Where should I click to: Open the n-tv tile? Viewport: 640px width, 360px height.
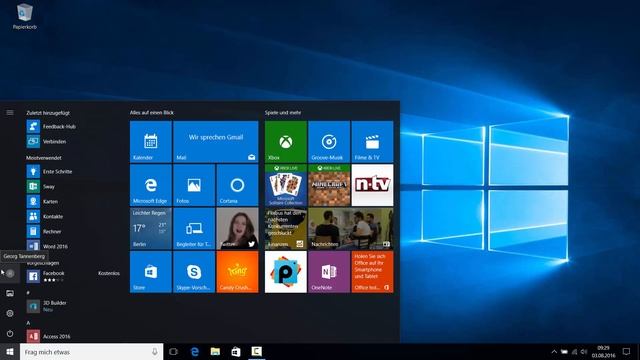(372, 185)
